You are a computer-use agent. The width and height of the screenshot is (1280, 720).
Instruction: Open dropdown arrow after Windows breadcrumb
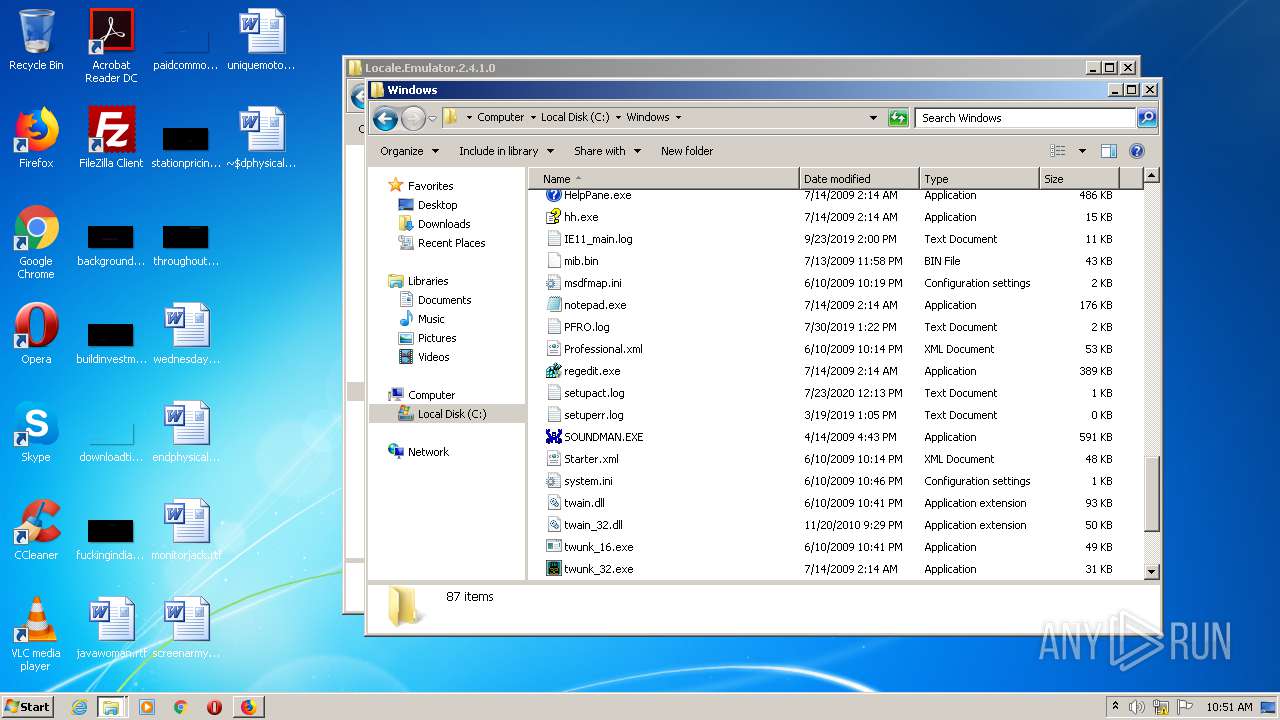[678, 117]
